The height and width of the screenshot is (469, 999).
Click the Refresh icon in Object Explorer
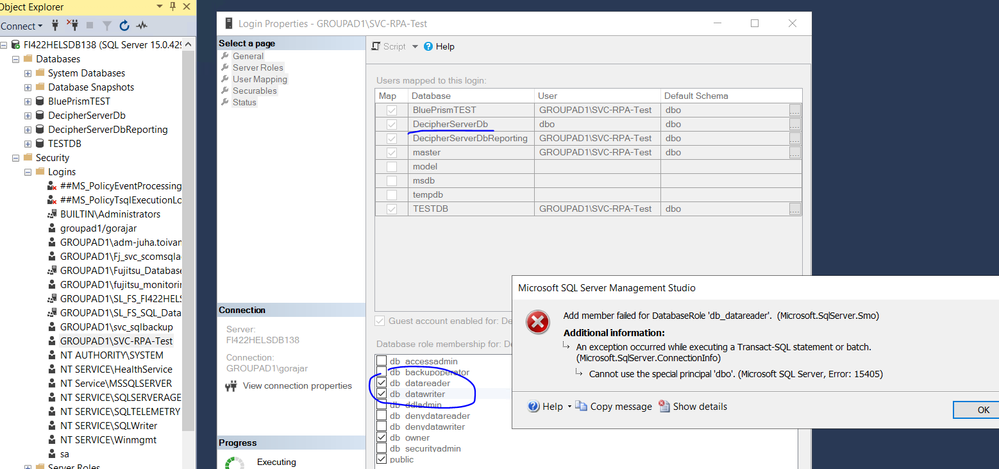[124, 25]
